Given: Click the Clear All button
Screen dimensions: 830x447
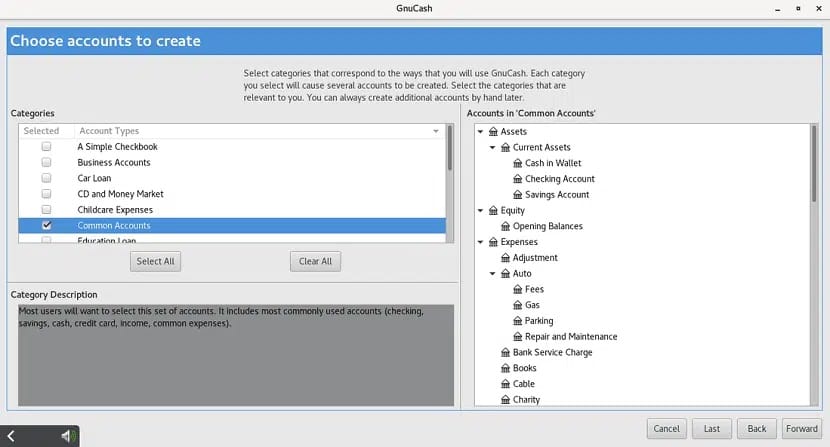Looking at the screenshot, I should pyautogui.click(x=315, y=261).
